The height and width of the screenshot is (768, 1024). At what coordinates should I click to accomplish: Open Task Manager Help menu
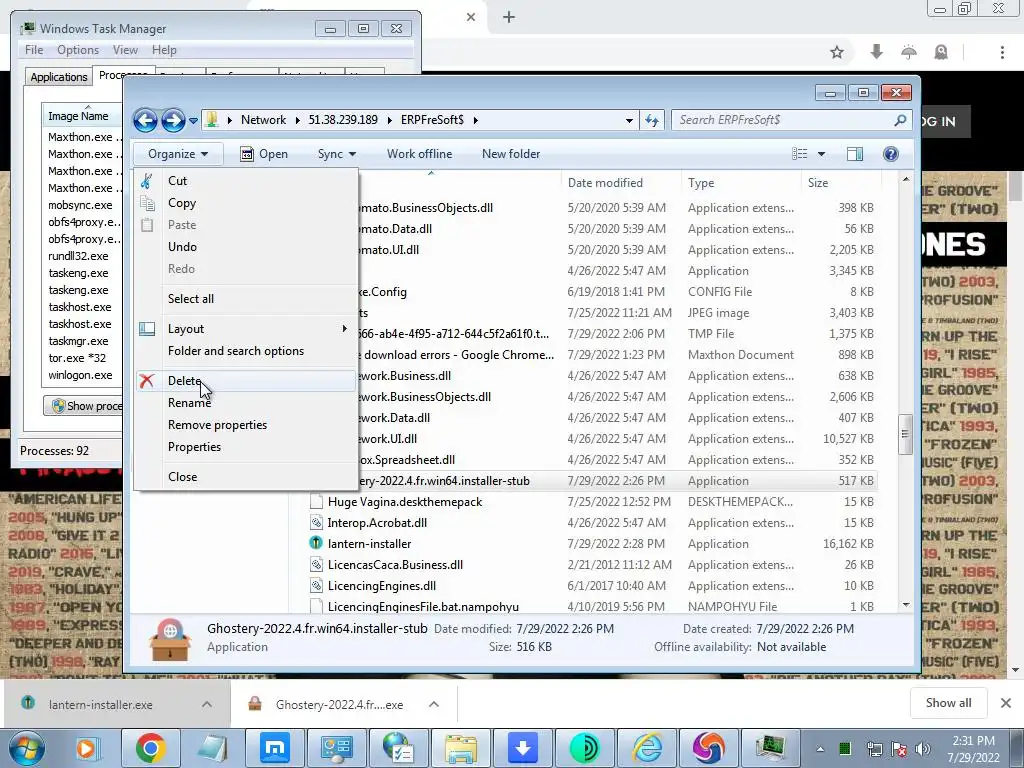[x=164, y=50]
